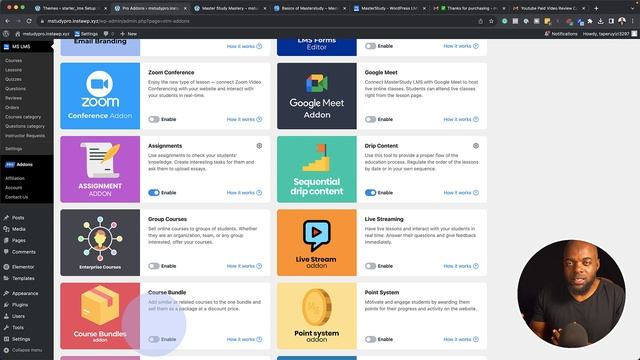Open Pages in WordPress sidebar
The image size is (640, 360).
click(18, 240)
